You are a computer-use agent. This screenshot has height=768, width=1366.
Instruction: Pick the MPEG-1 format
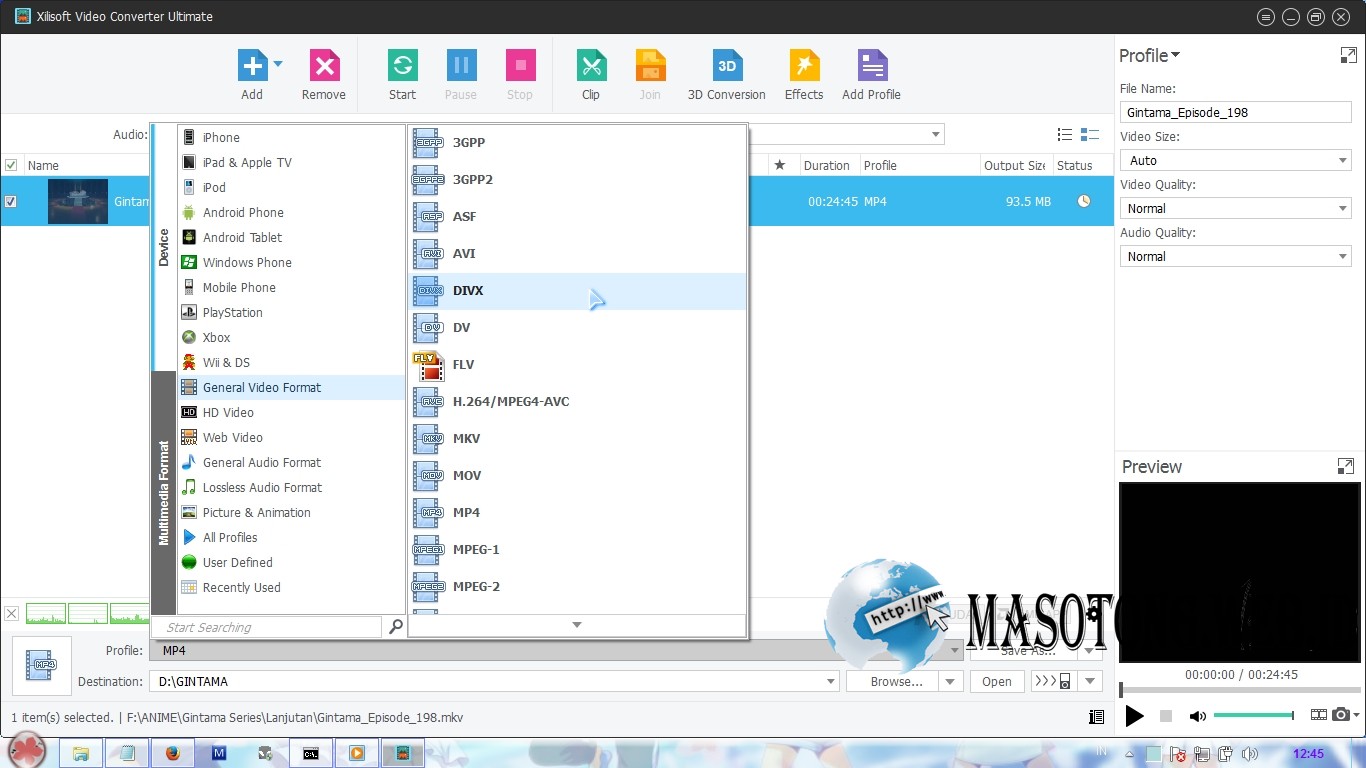tap(577, 549)
